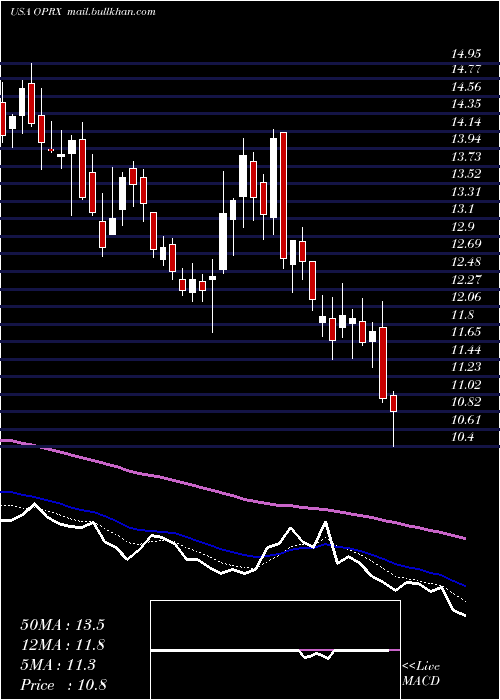Select the 12.06 price axis label

tap(466, 297)
